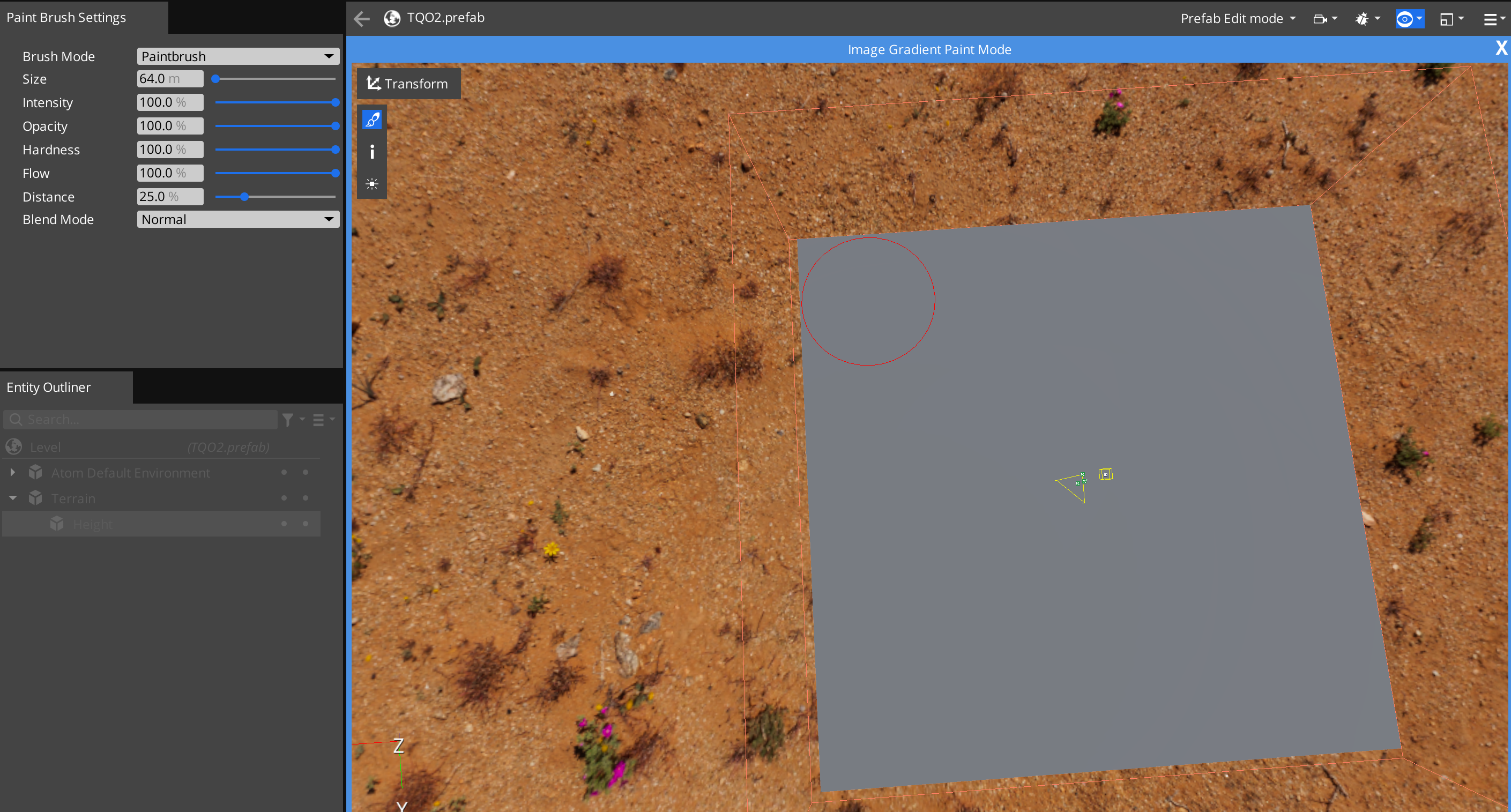1511x812 pixels.
Task: Open the hamburger menu at top right
Action: click(1491, 19)
